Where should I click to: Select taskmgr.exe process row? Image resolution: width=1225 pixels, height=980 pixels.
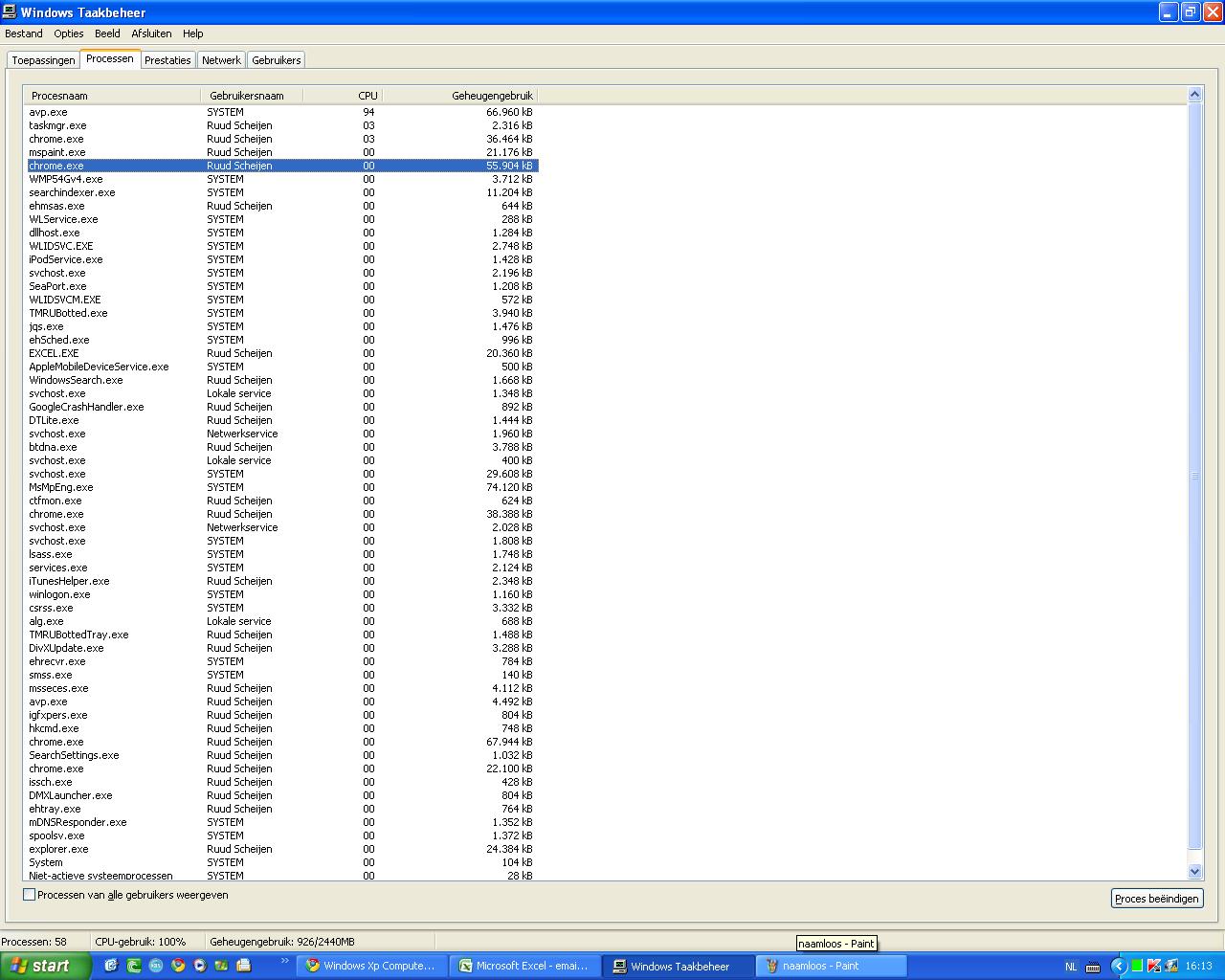click(x=282, y=125)
